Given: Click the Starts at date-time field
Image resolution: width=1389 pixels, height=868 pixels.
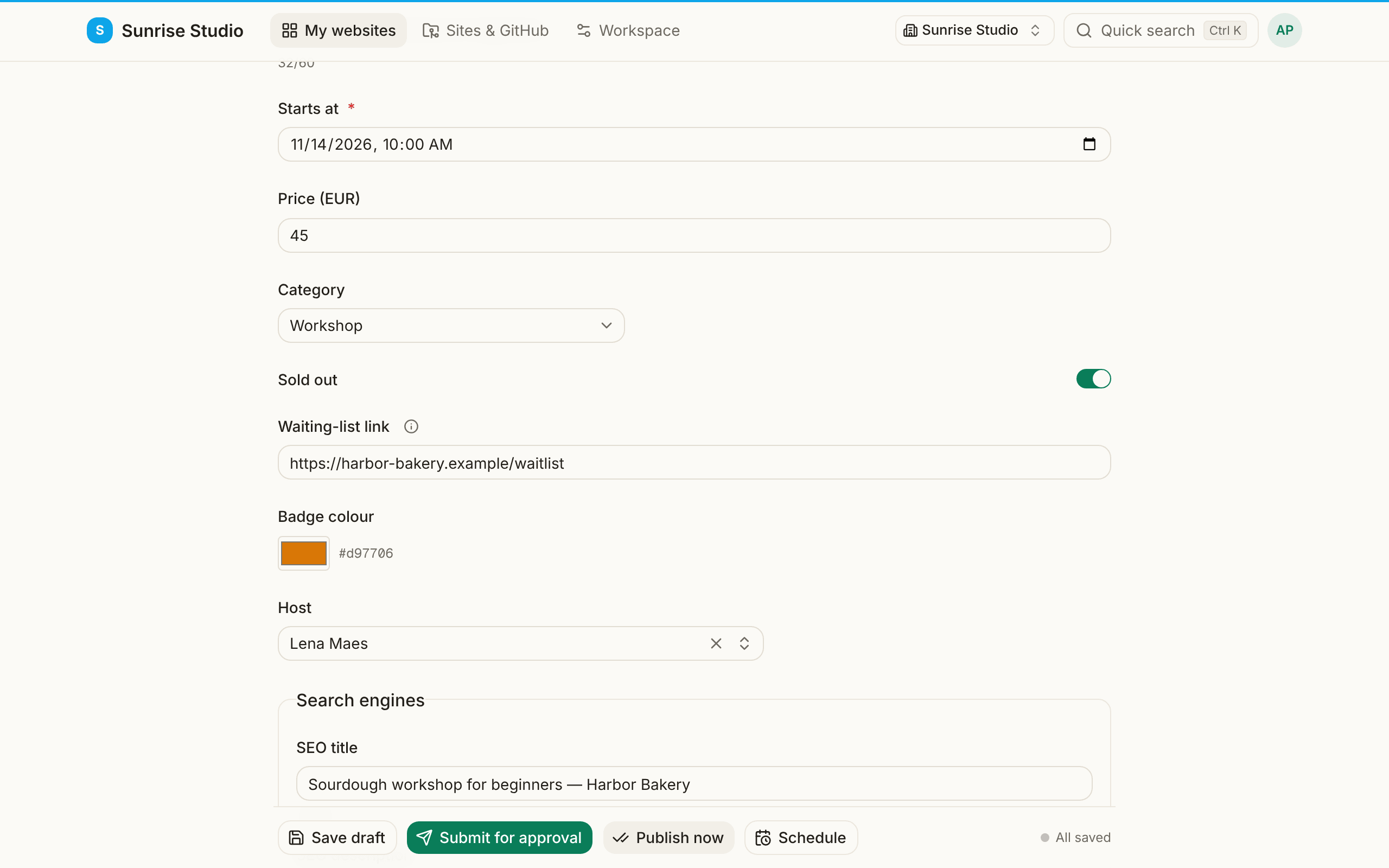Looking at the screenshot, I should pyautogui.click(x=694, y=144).
